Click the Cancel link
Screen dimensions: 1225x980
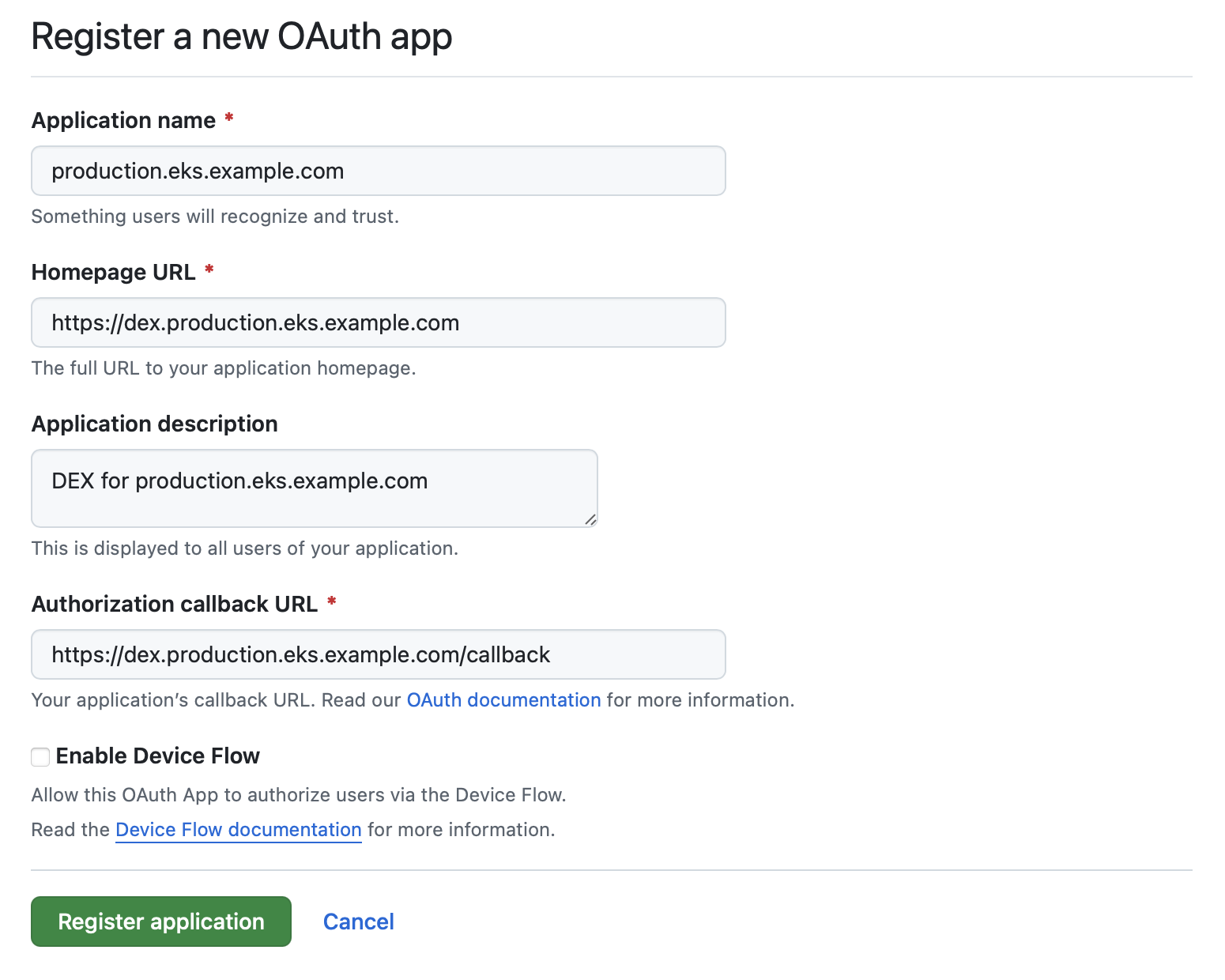coord(358,921)
